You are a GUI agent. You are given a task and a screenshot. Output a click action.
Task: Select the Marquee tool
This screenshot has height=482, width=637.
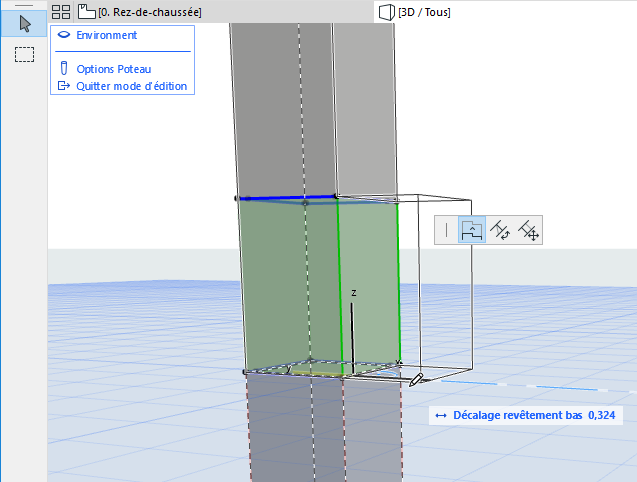tap(24, 54)
